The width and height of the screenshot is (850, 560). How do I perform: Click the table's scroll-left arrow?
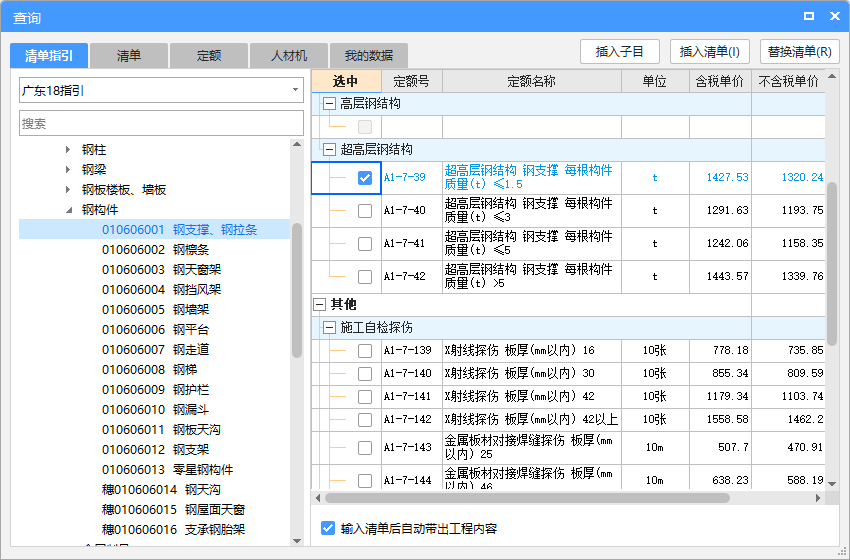click(x=318, y=498)
